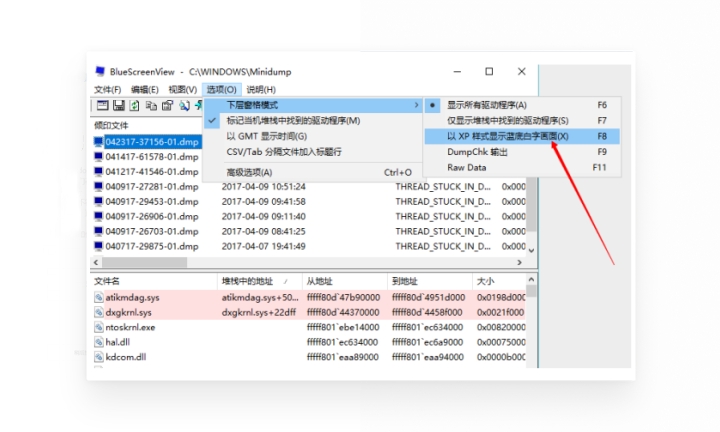Click 到地址 column header
The image size is (720, 432).
coord(430,281)
